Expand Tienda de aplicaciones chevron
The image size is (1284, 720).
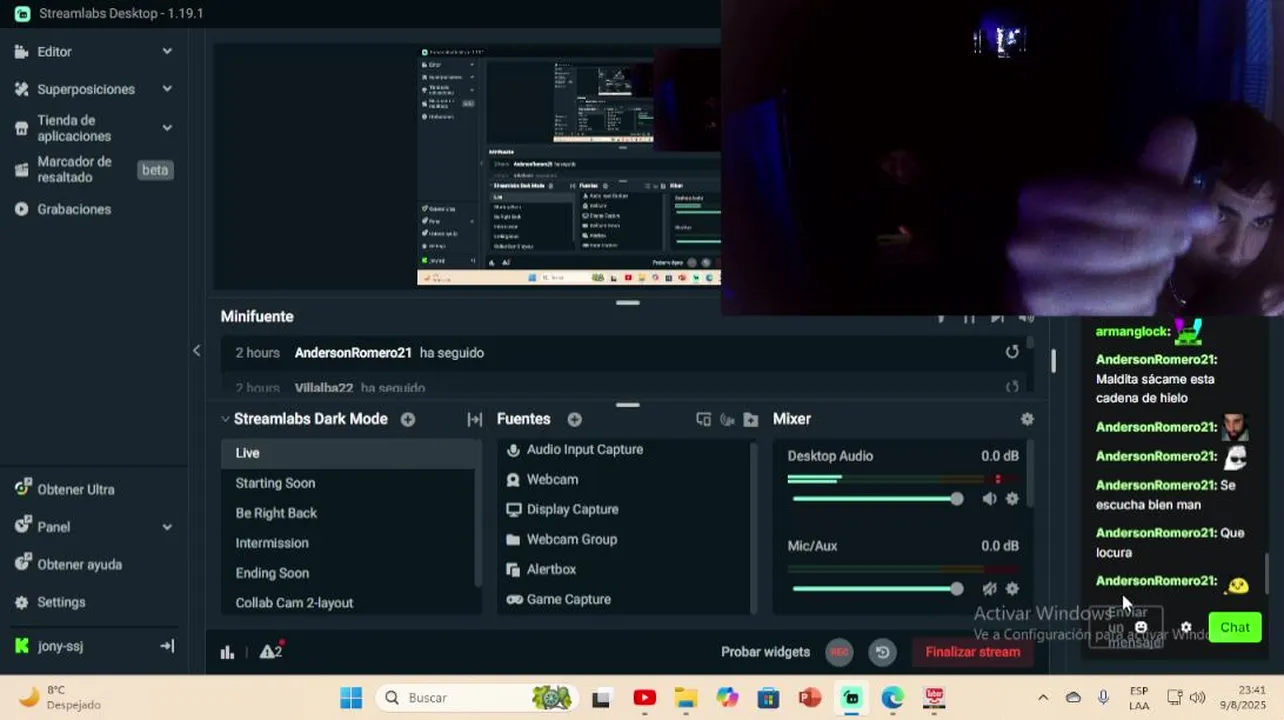tap(167, 128)
